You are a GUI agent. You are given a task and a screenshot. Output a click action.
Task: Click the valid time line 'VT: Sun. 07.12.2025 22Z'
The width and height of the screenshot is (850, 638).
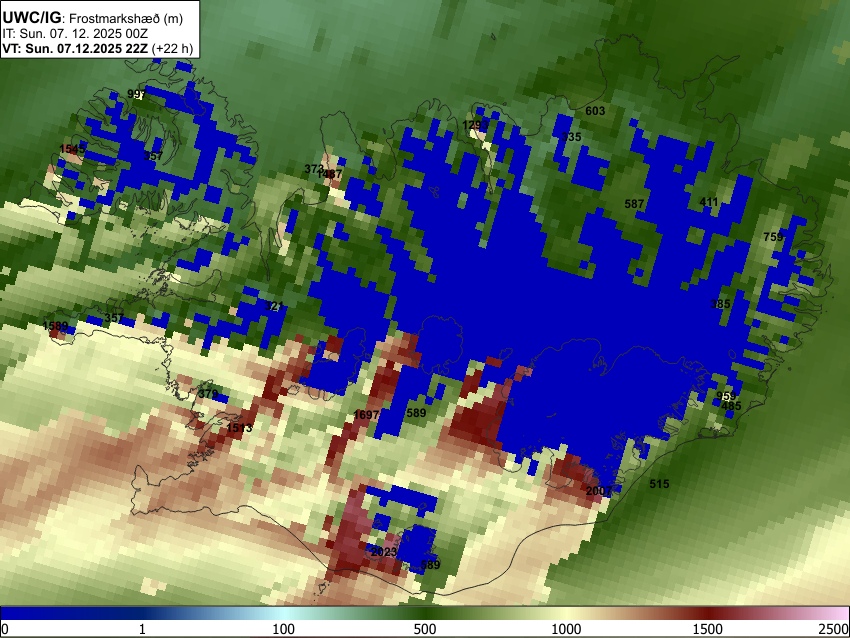pos(75,48)
